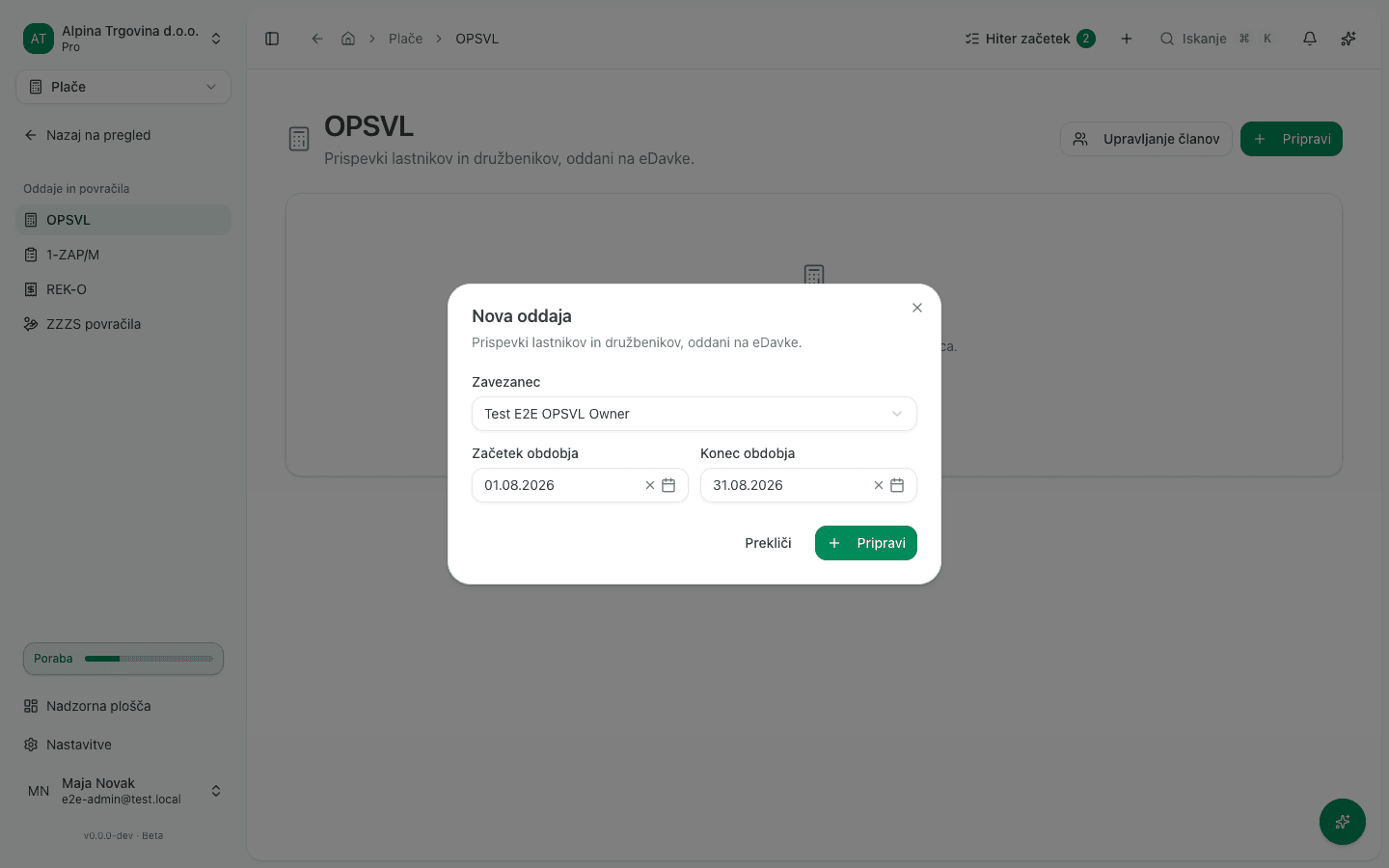
Task: Click the plus icon in top bar
Action: click(x=1127, y=39)
